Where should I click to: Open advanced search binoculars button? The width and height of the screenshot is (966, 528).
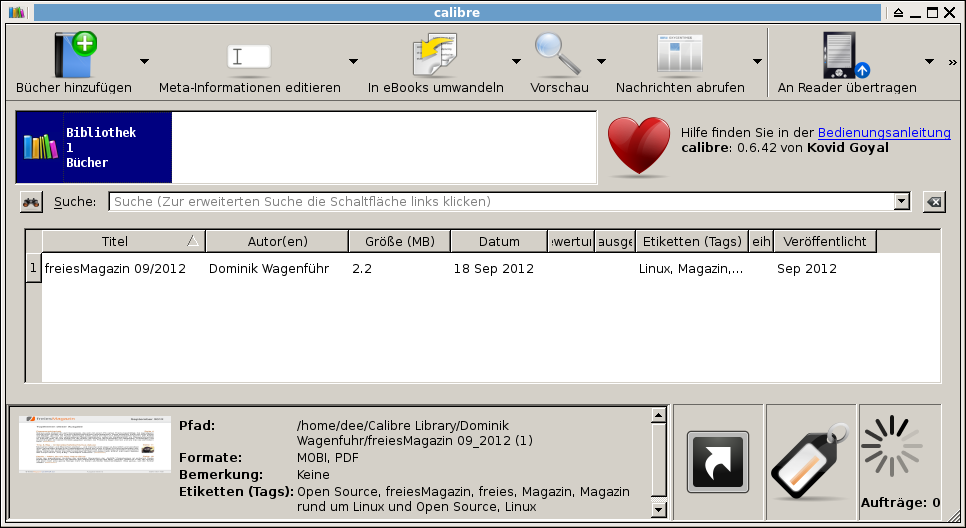(31, 201)
